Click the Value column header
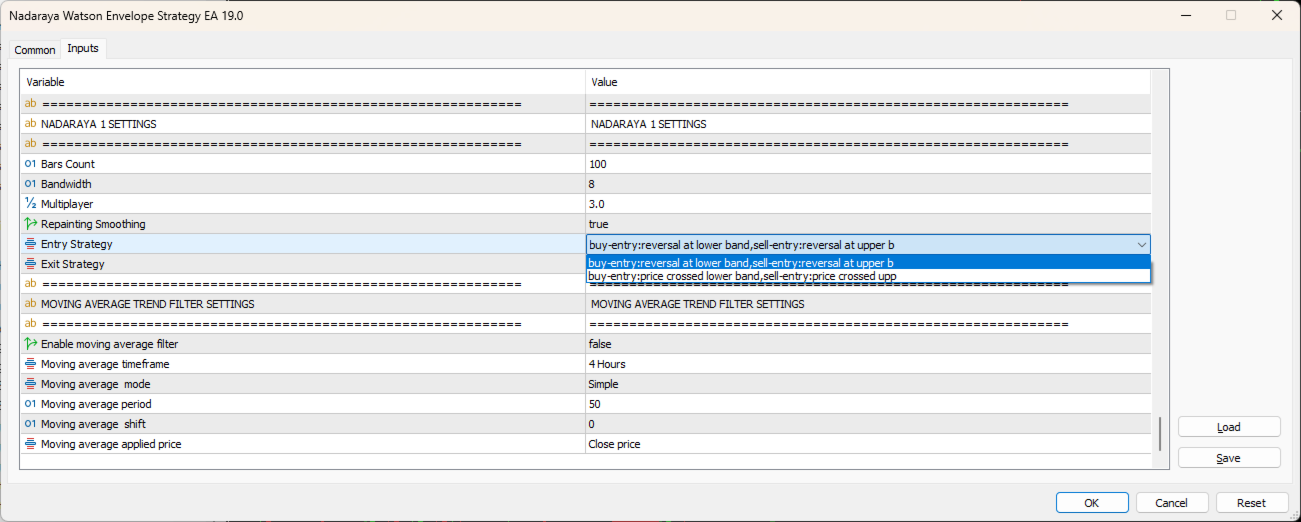 [x=868, y=82]
